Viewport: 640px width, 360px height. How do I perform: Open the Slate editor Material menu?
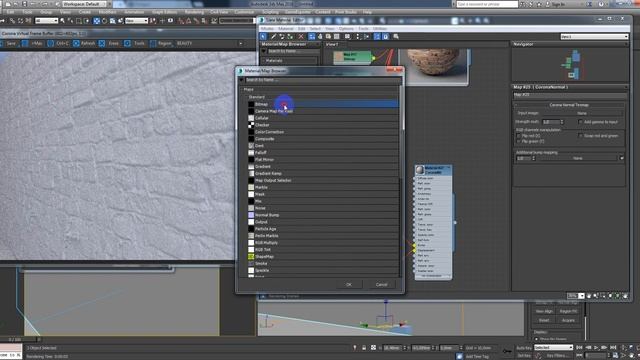coord(286,29)
